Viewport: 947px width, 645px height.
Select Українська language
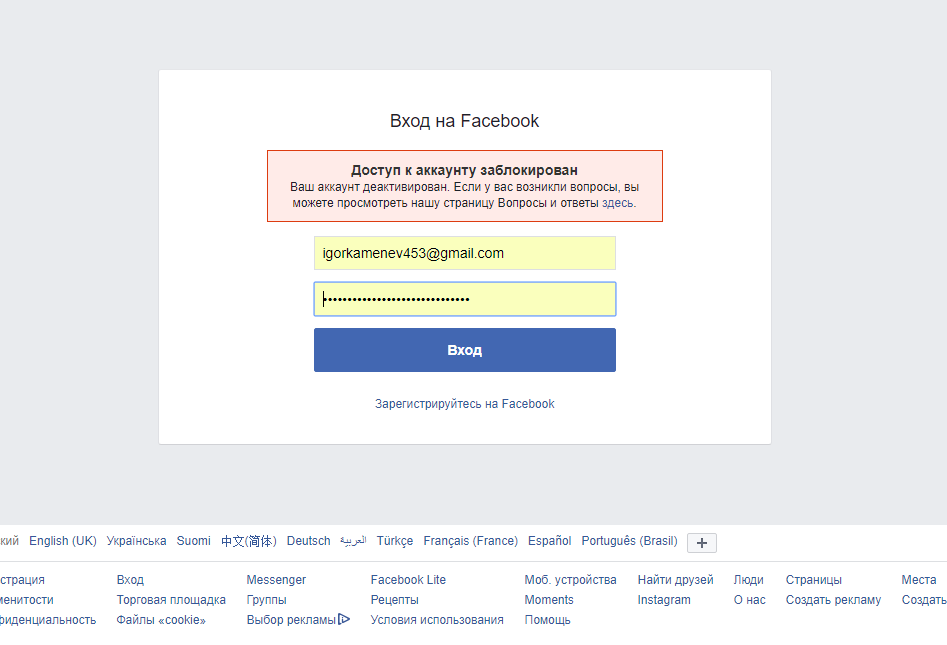[x=136, y=541]
